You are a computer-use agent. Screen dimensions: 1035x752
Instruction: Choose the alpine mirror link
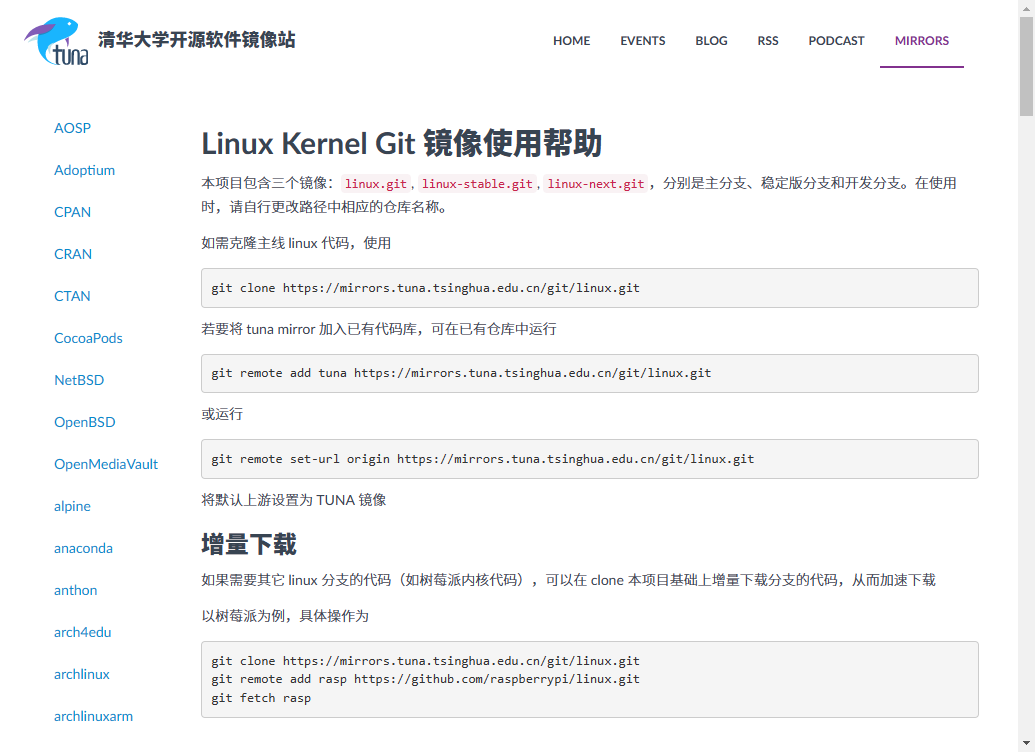(x=73, y=506)
